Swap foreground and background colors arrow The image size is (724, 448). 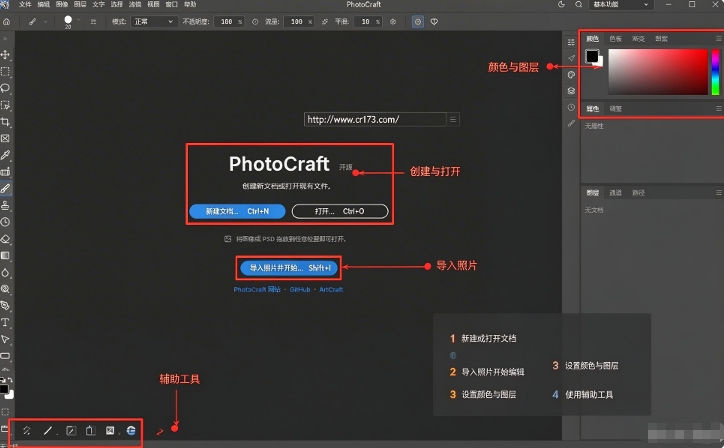coord(10,380)
